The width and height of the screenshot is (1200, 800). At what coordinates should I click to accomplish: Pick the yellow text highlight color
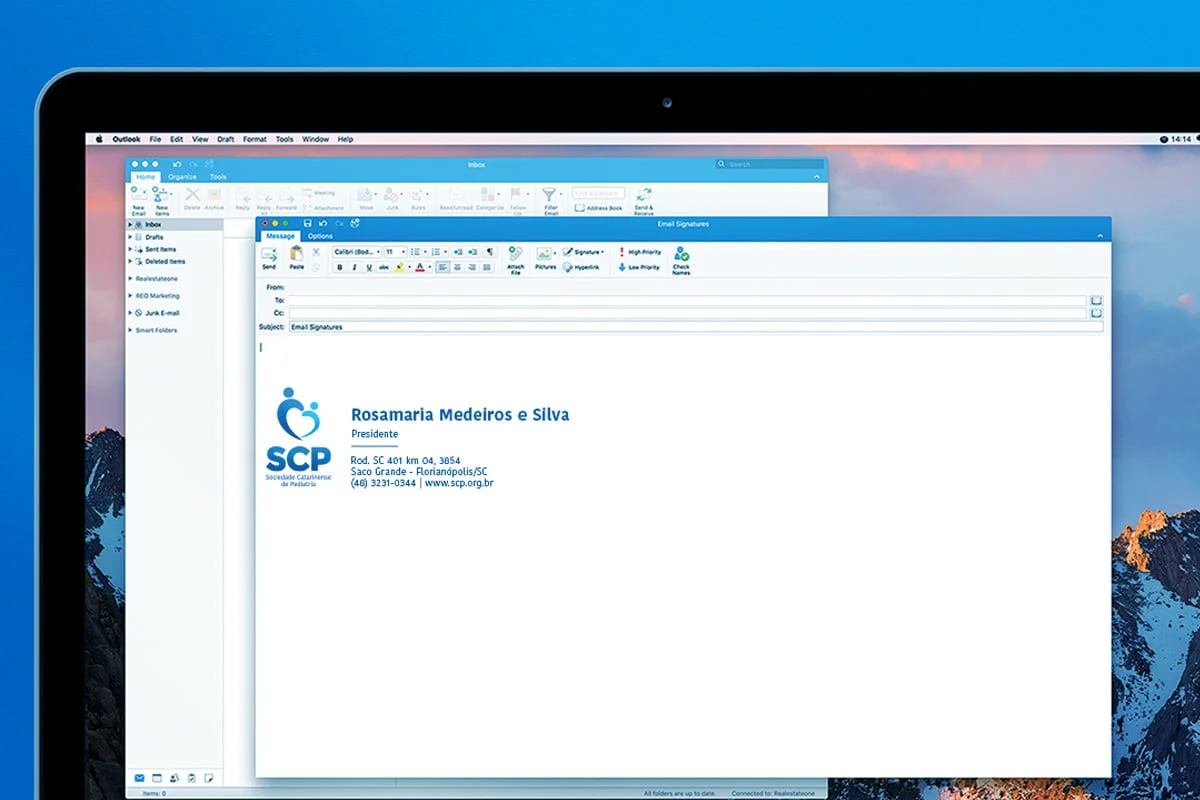coord(399,267)
